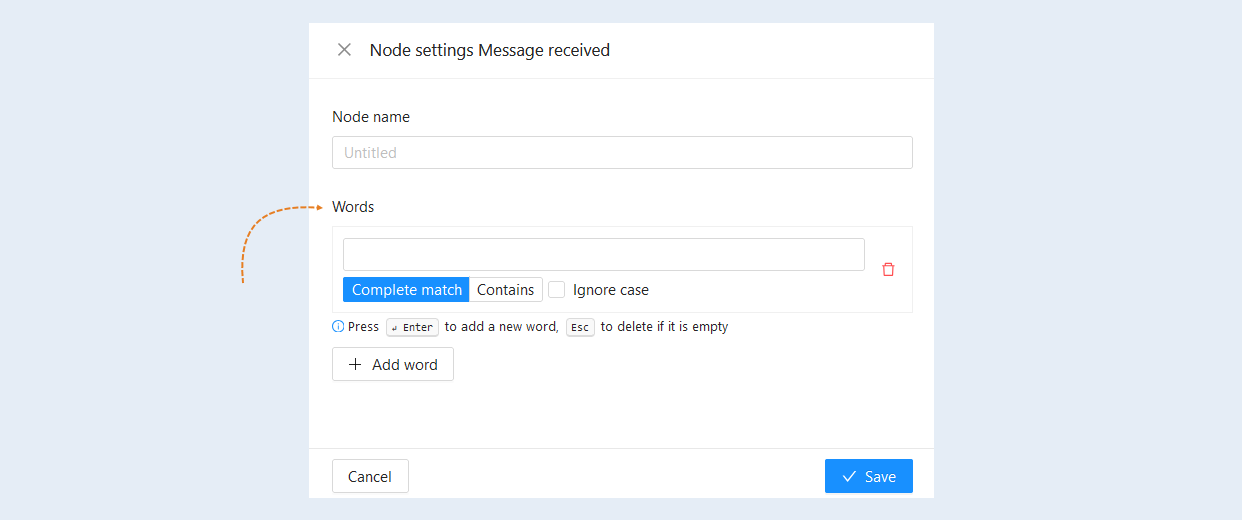Click the Ignore case label text

tap(611, 290)
